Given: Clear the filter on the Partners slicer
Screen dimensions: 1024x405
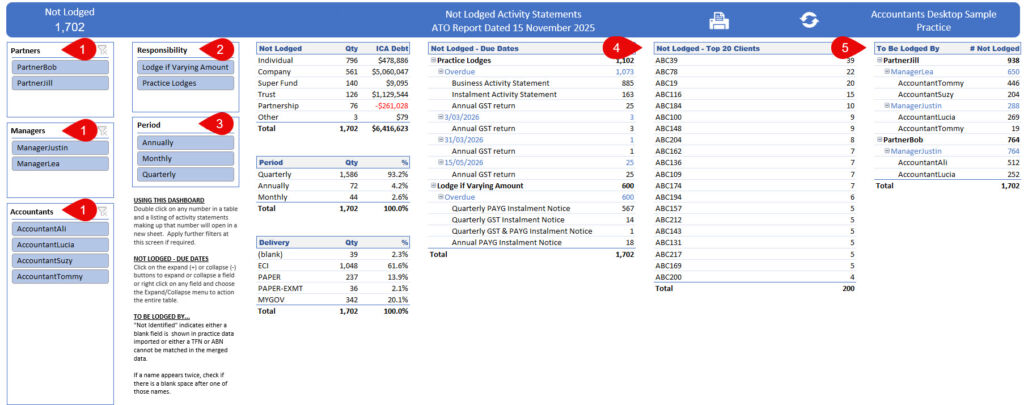Looking at the screenshot, I should pos(102,48).
